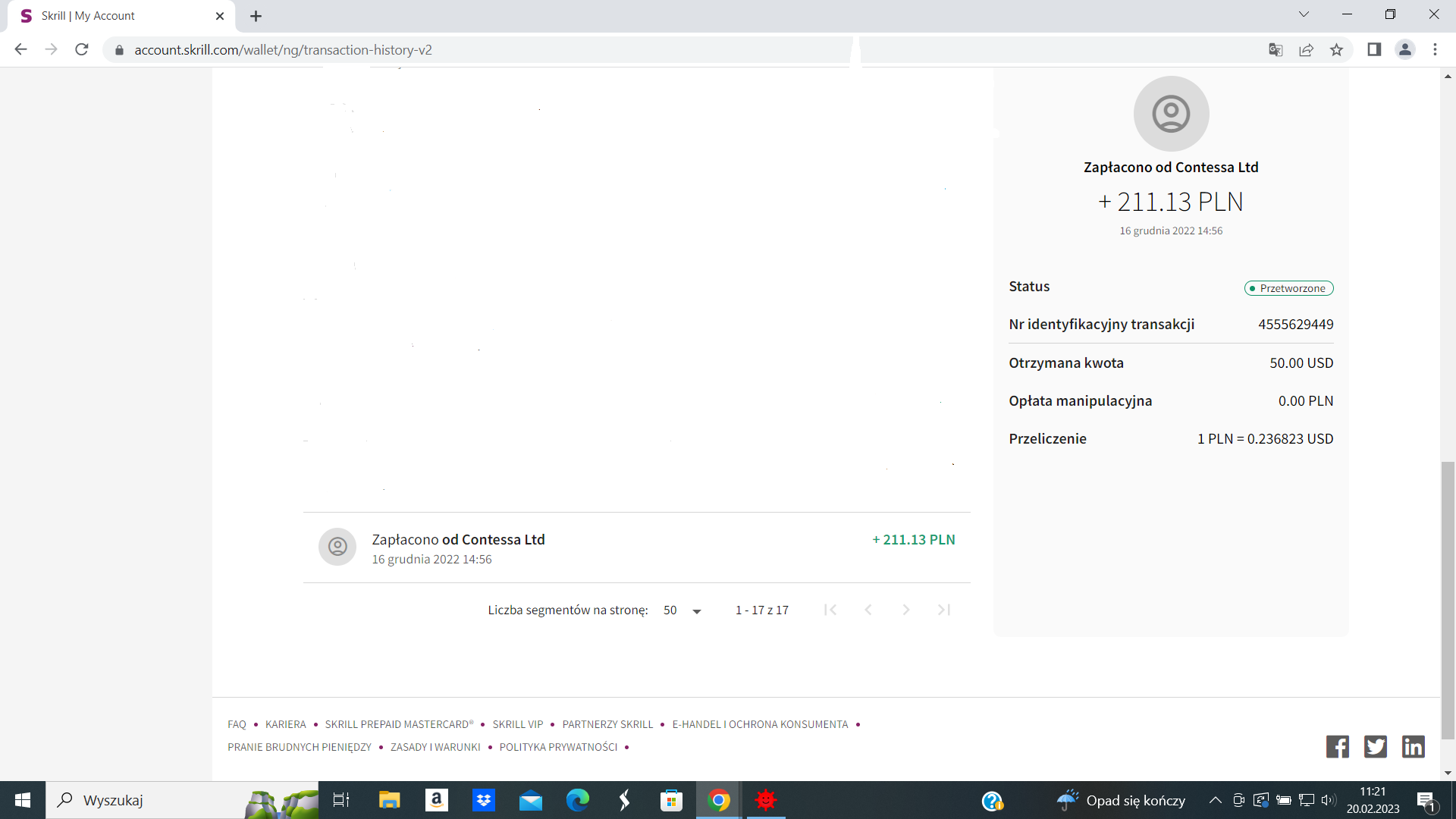1456x819 pixels.
Task: Go to previous page of transactions
Action: click(868, 610)
